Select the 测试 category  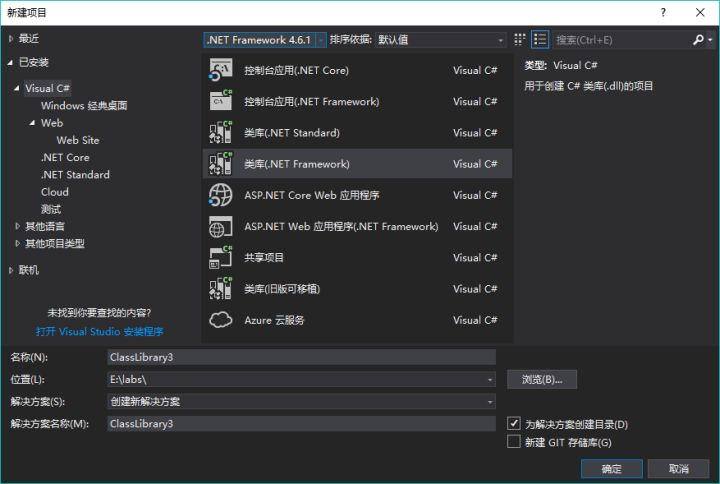[51, 209]
